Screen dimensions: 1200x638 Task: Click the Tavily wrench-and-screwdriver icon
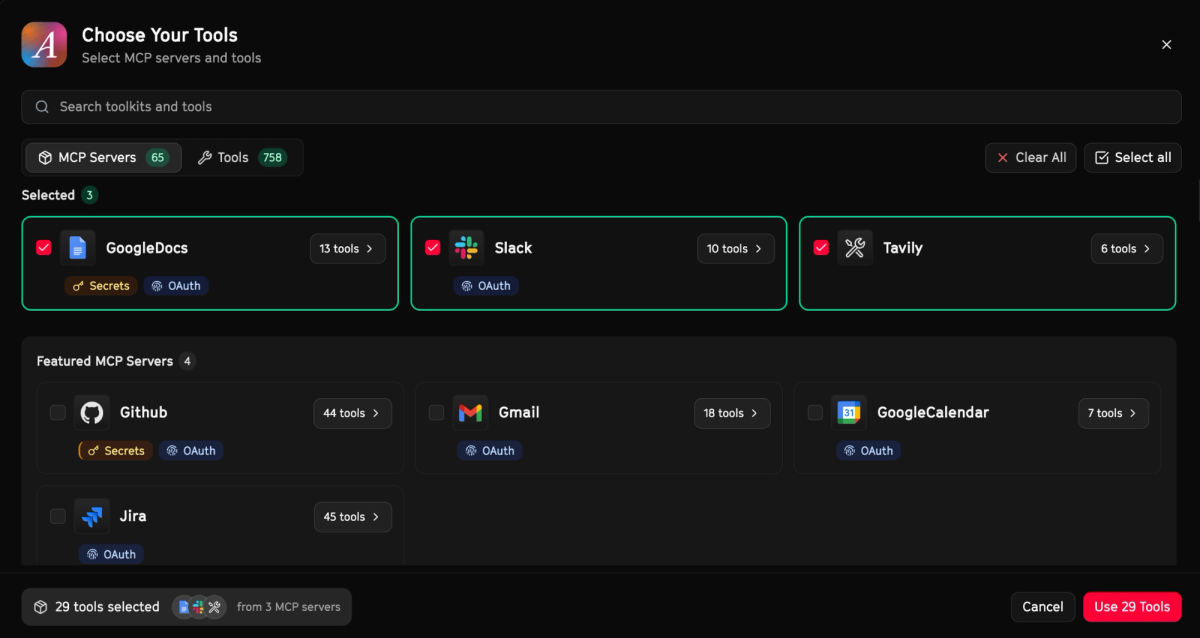pos(855,248)
